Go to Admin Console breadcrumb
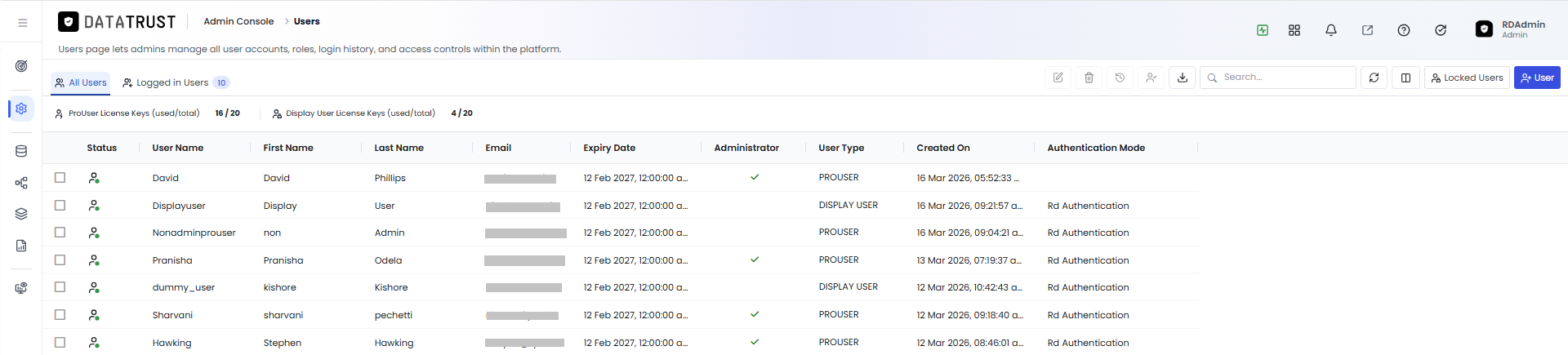 (x=238, y=21)
